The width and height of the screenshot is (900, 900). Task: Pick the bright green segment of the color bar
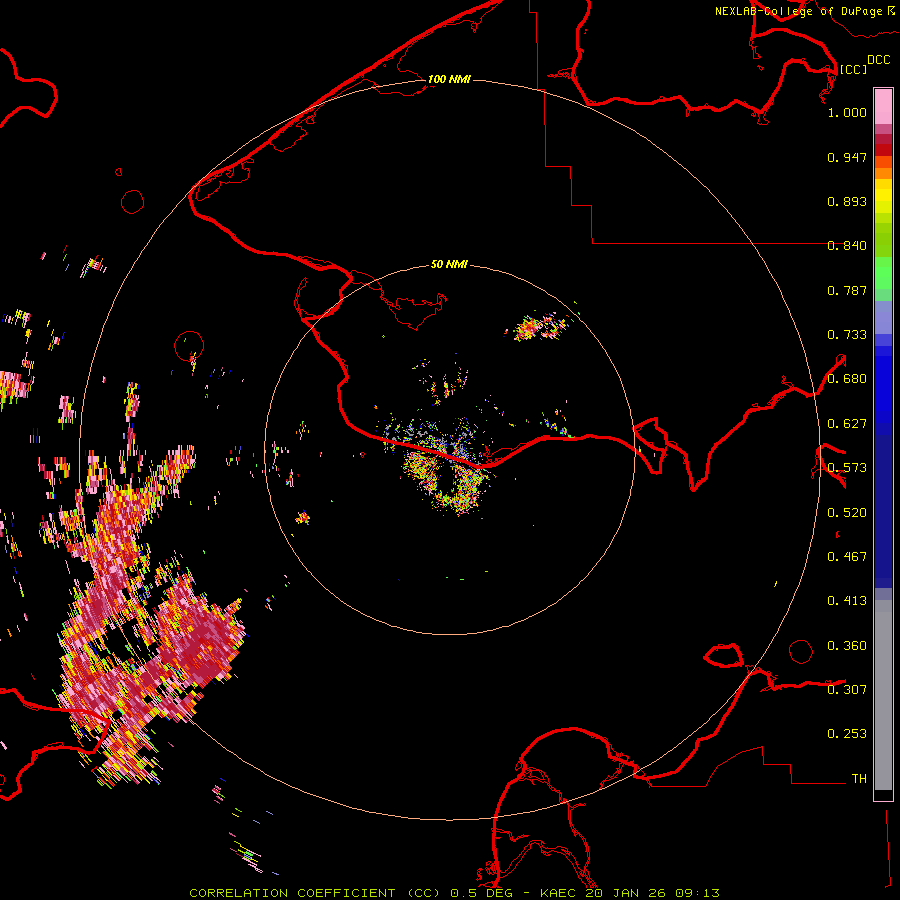(x=883, y=273)
